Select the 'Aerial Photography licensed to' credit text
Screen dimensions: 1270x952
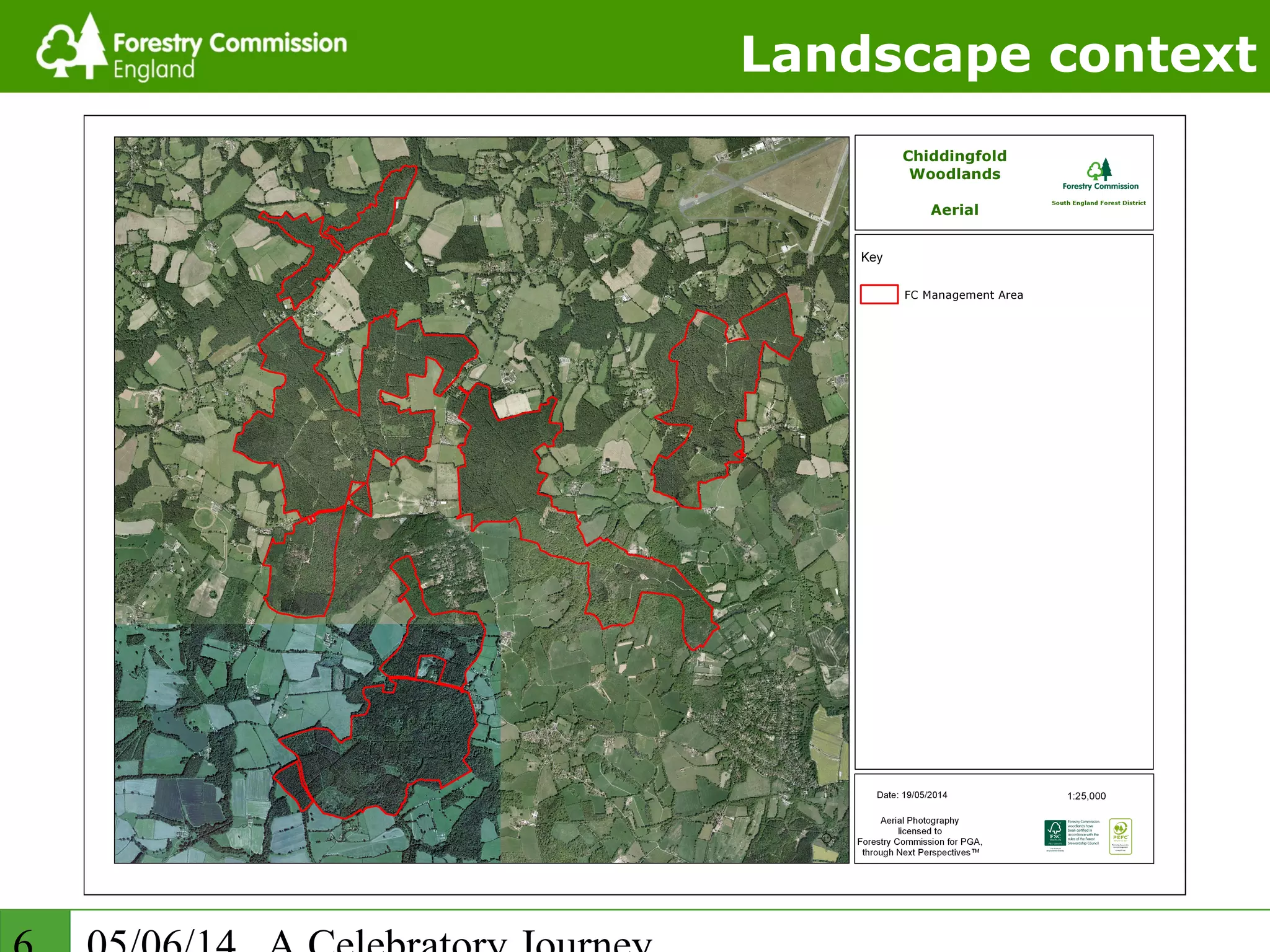click(920, 826)
